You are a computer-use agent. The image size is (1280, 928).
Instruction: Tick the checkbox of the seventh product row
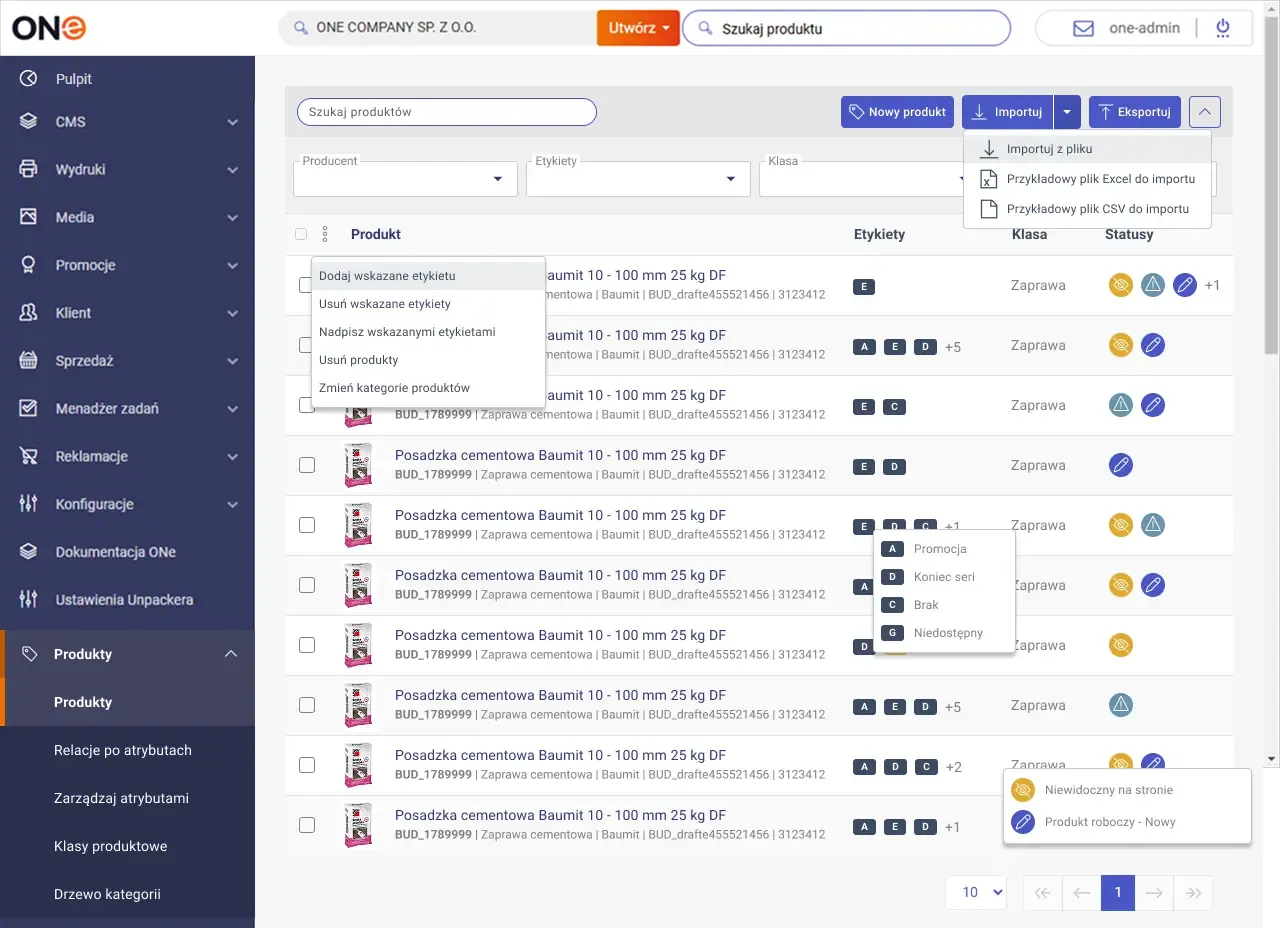(307, 645)
